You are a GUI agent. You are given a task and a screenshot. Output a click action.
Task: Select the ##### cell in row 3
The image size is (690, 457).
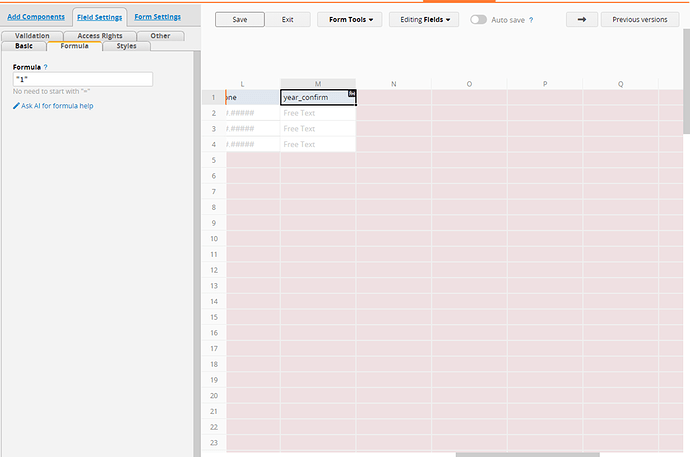(253, 128)
